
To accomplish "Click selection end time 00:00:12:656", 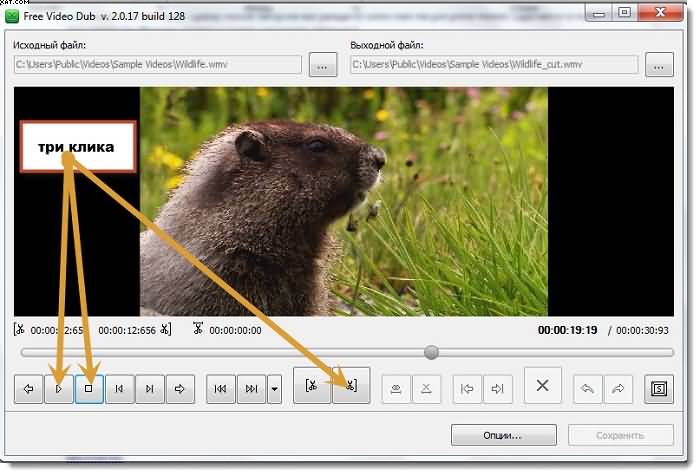I will [x=127, y=330].
